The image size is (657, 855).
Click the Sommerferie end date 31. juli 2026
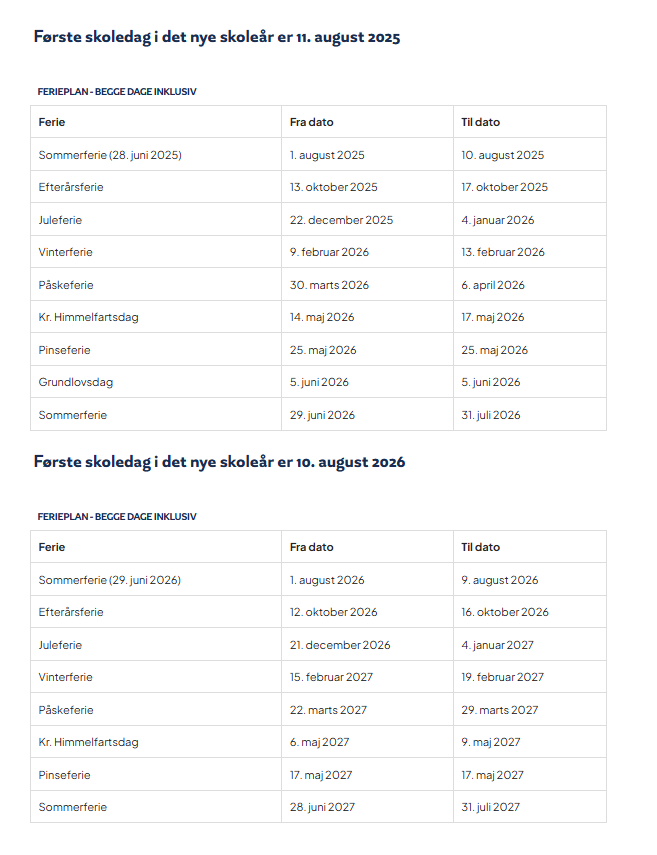(x=491, y=415)
